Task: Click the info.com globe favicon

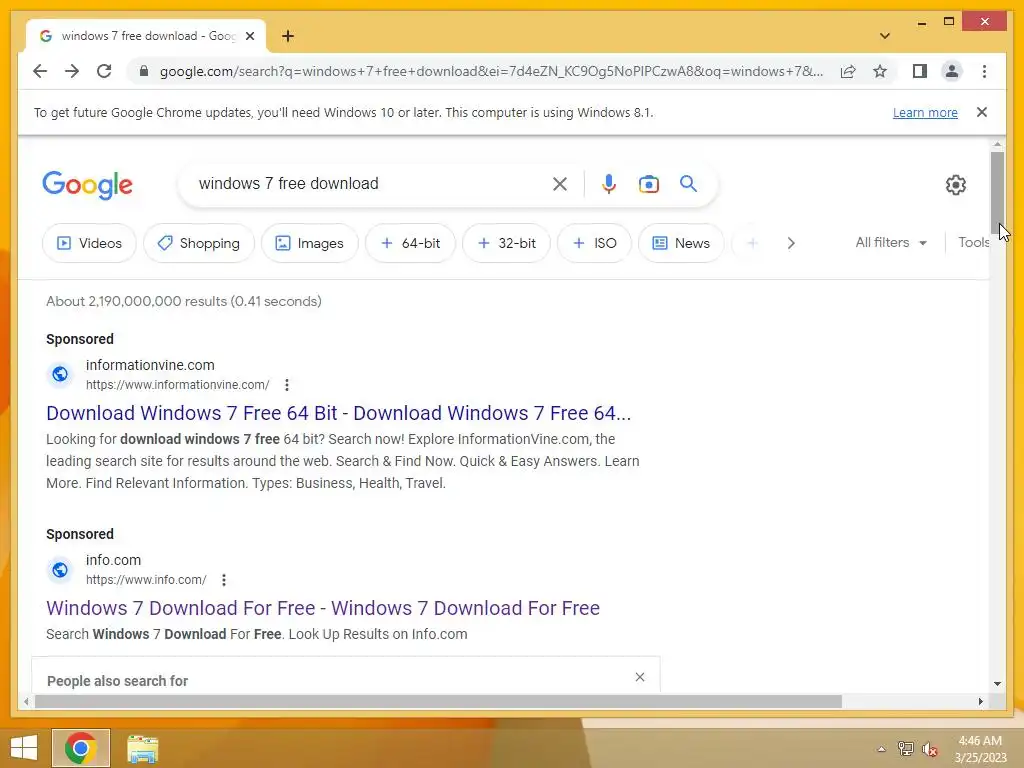Action: pos(60,569)
